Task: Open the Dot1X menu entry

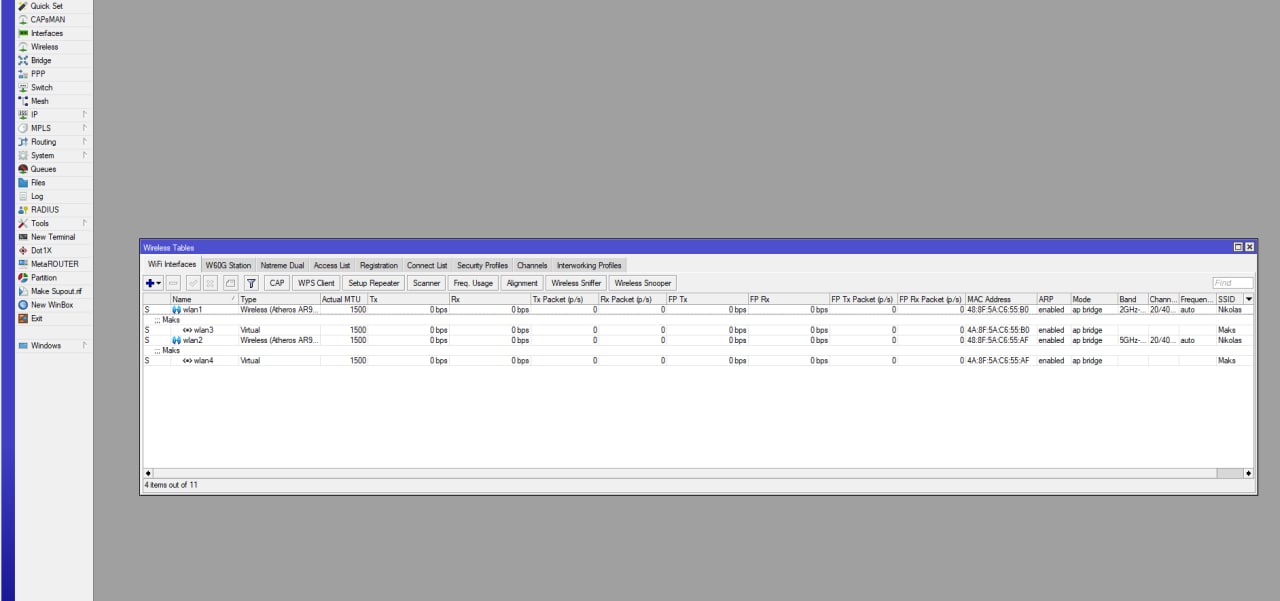Action: point(41,250)
